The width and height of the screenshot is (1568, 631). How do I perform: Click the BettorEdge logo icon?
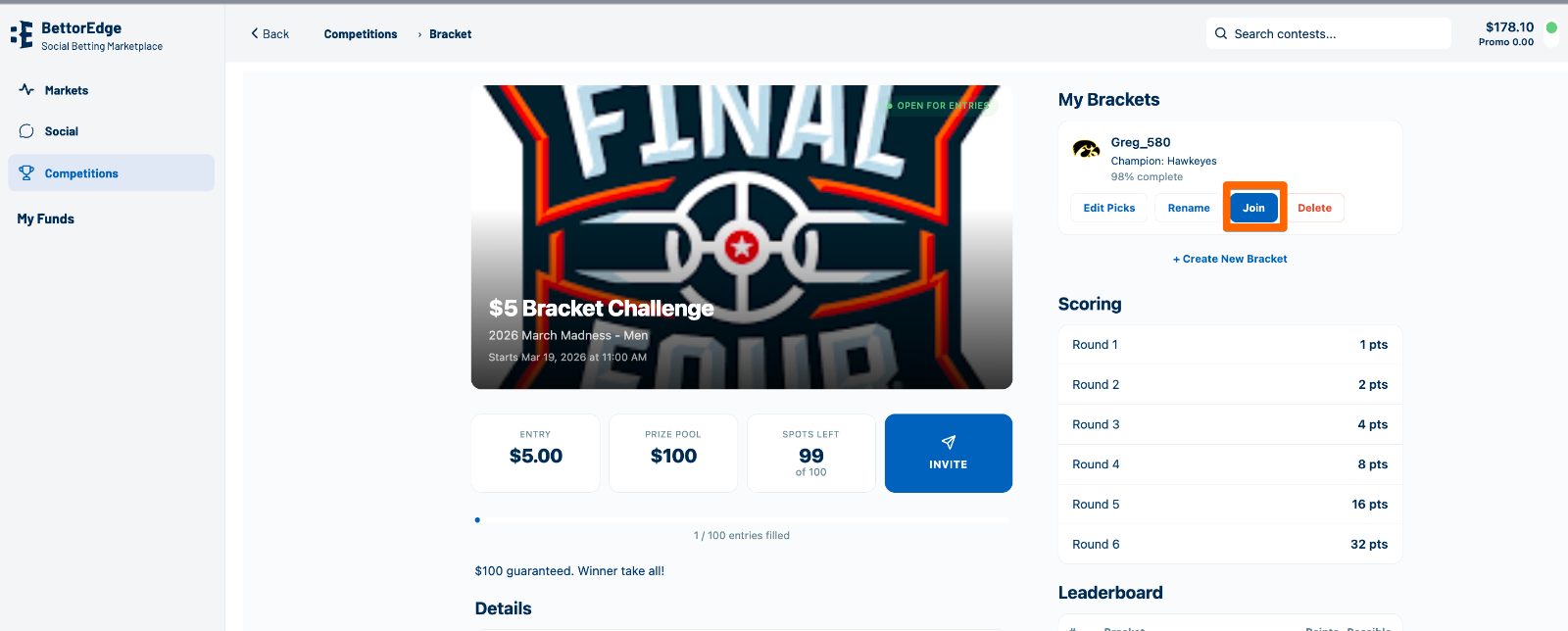pyautogui.click(x=22, y=35)
